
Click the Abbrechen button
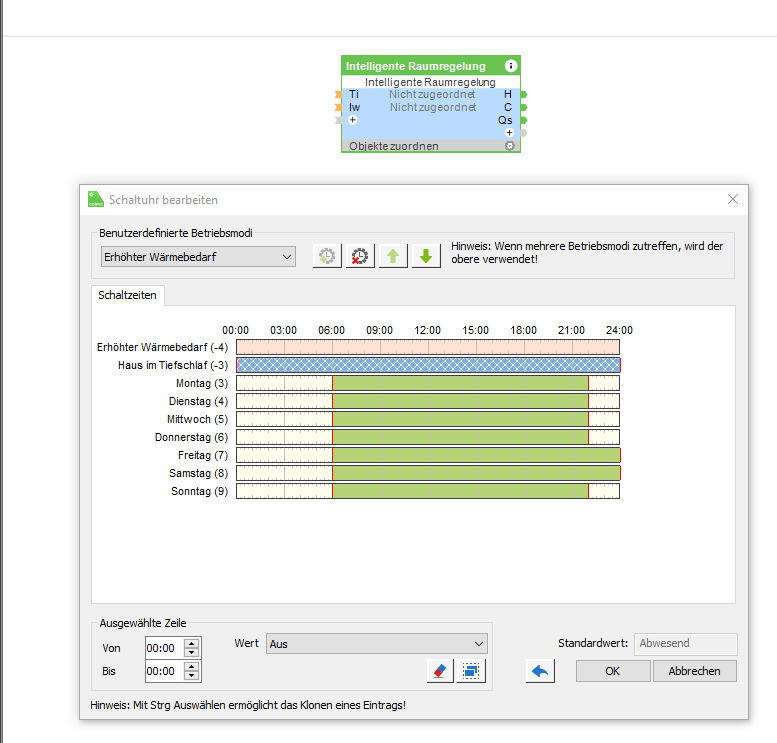[x=694, y=671]
